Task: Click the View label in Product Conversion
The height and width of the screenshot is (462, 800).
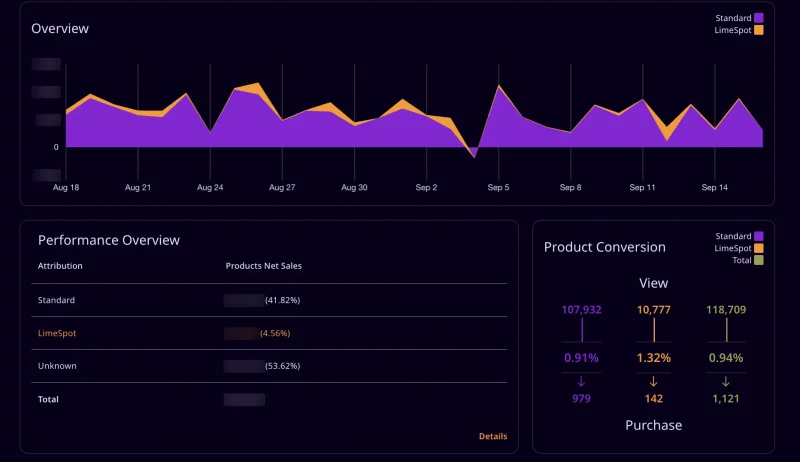Action: (654, 283)
